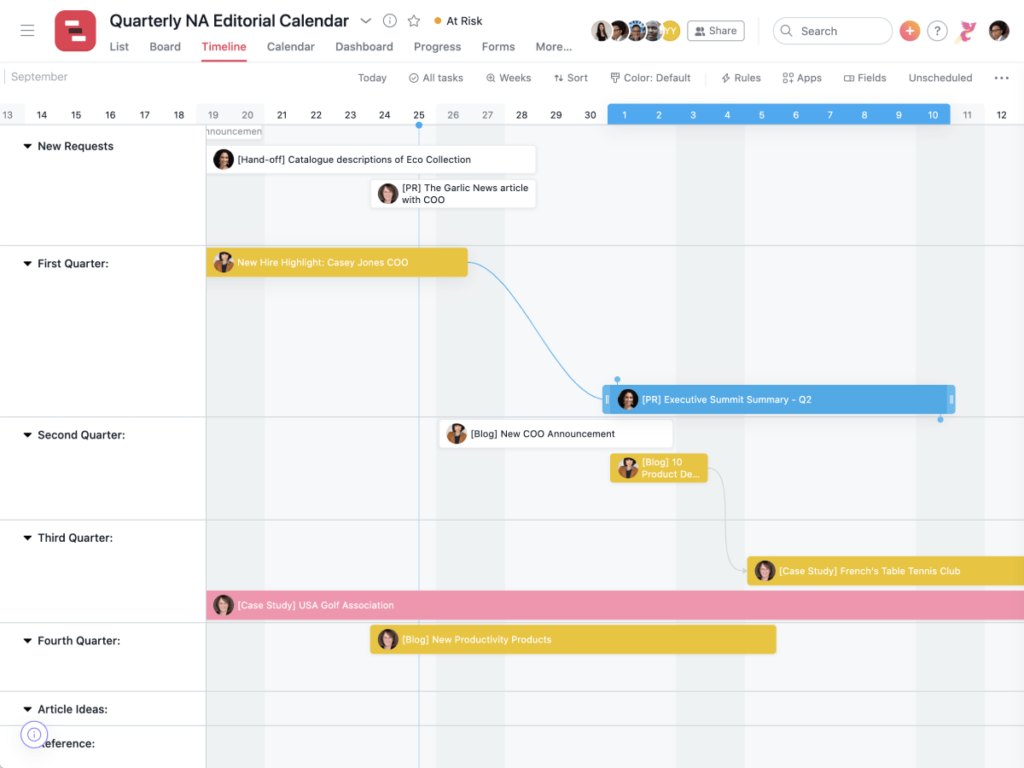
Task: Change the At Risk status indicator
Action: pos(457,20)
